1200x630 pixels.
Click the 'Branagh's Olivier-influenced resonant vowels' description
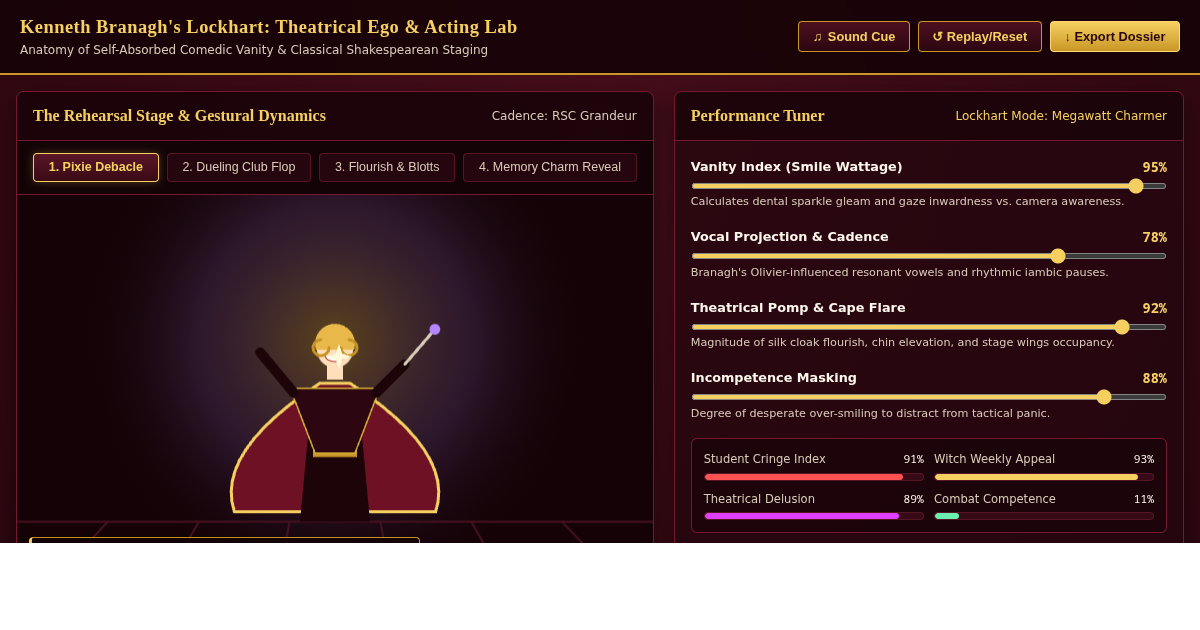tap(900, 273)
